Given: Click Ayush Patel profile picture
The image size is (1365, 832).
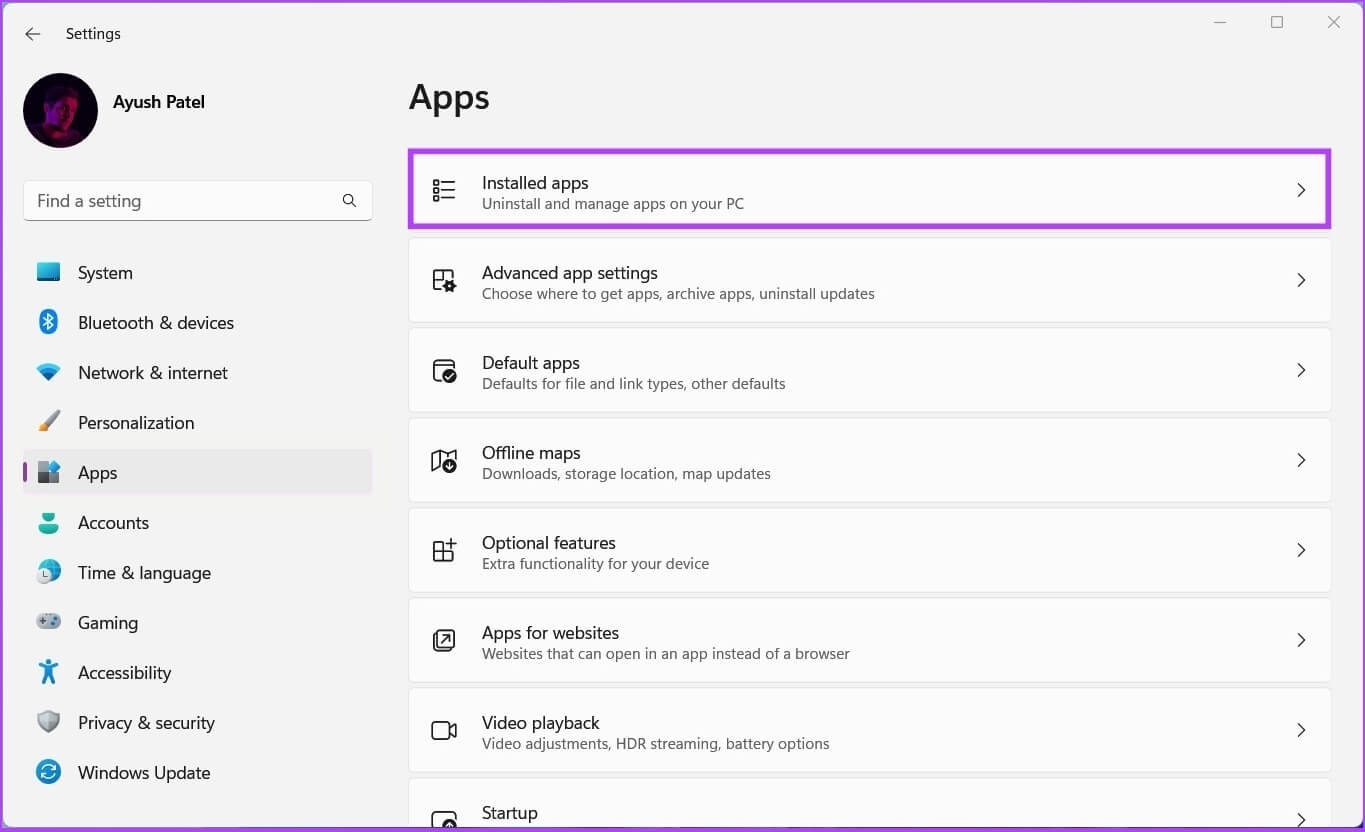Looking at the screenshot, I should coord(61,111).
